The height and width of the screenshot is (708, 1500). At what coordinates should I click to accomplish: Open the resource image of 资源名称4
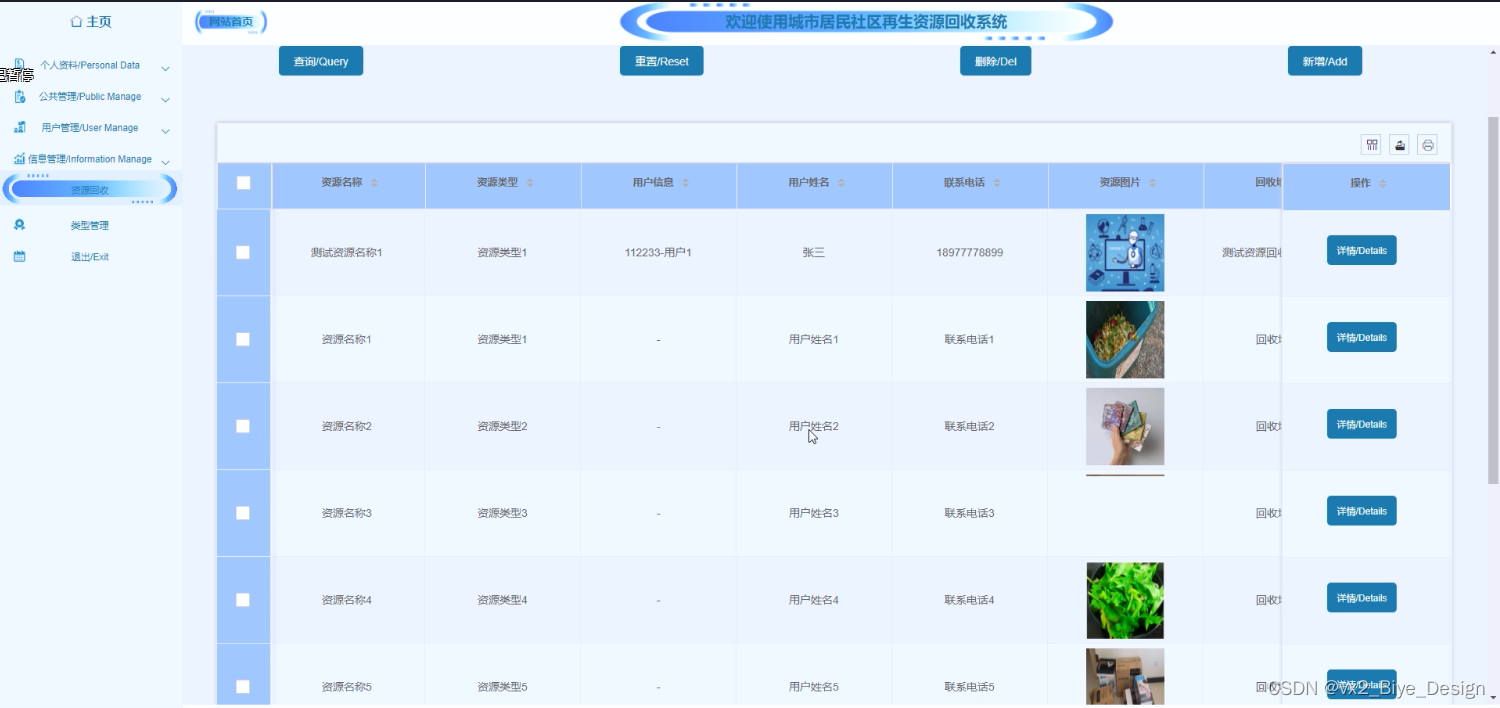coord(1125,600)
